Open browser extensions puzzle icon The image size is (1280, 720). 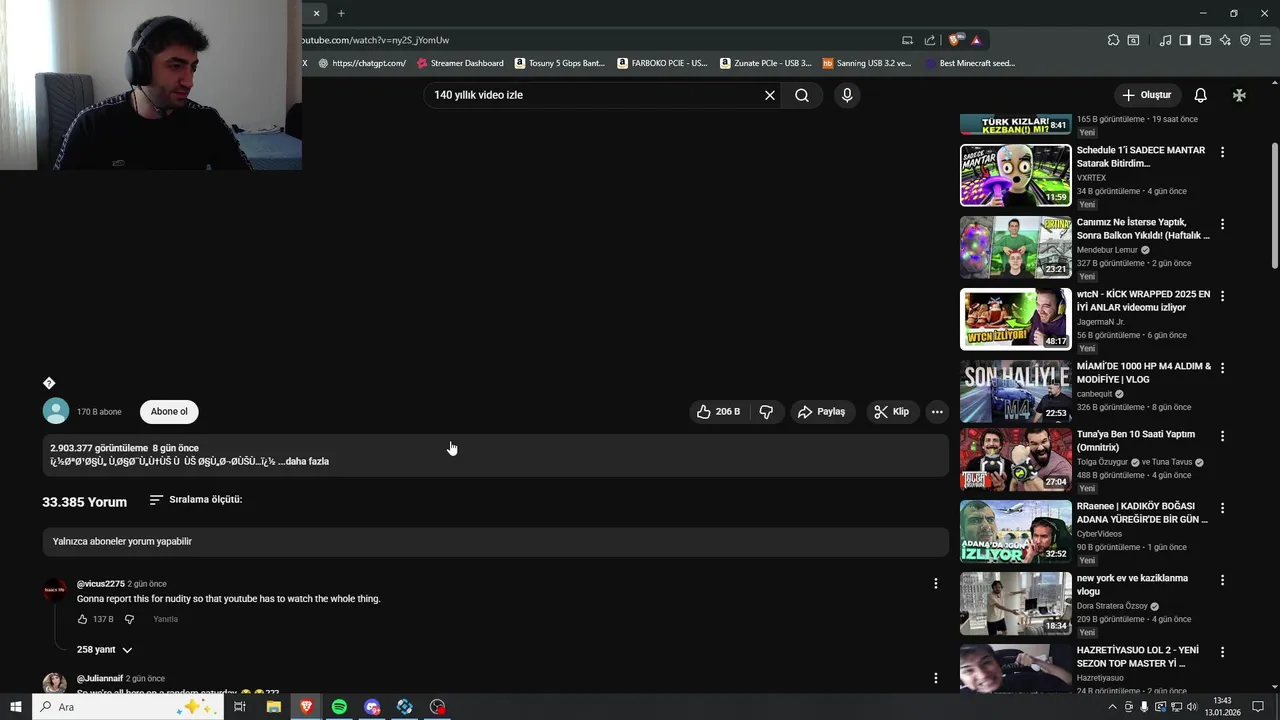click(1113, 40)
